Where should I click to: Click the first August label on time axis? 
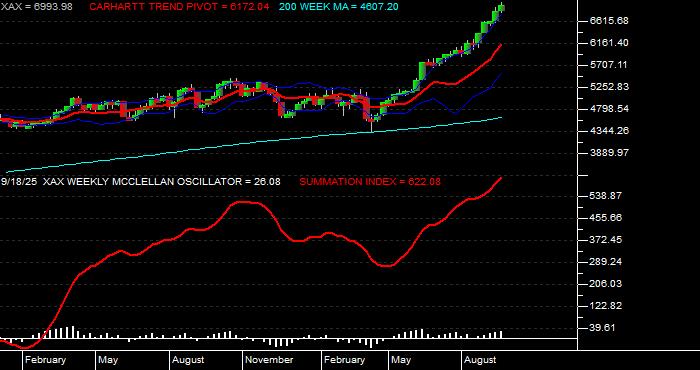click(188, 360)
